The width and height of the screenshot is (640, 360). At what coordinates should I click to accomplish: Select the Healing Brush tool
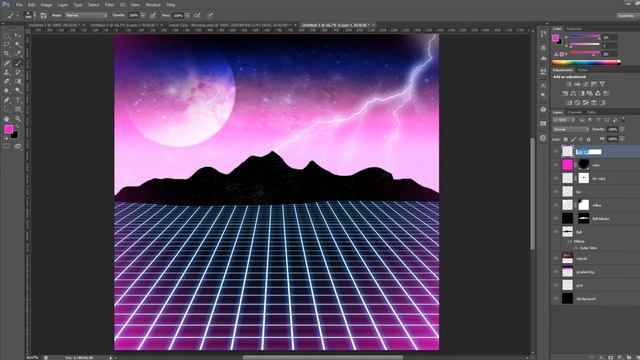click(x=7, y=63)
